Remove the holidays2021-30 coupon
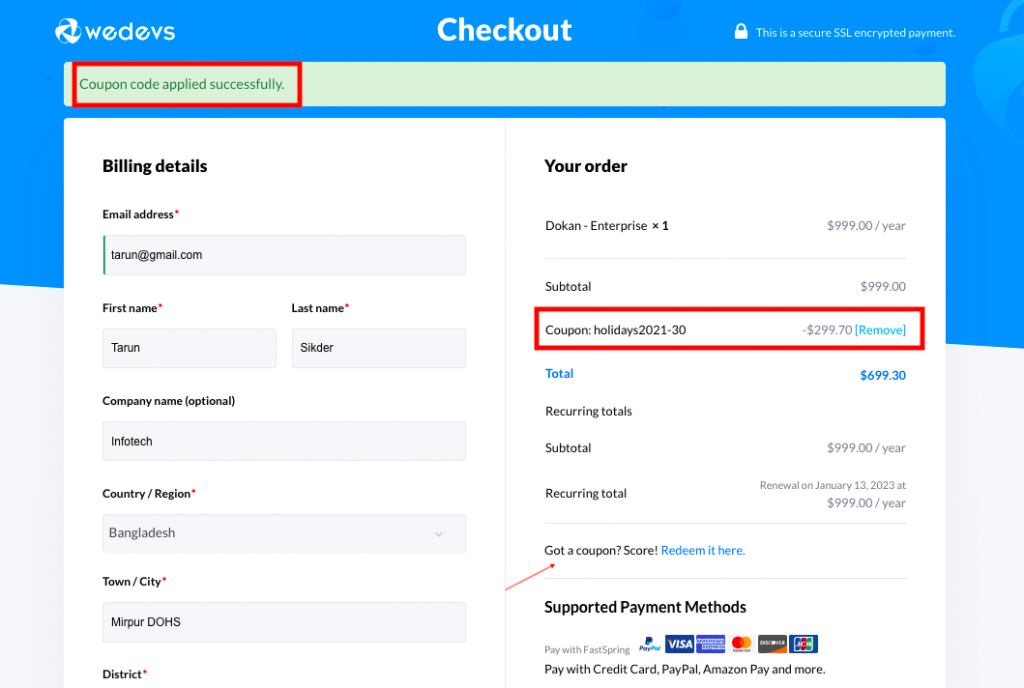This screenshot has width=1024, height=688. 880,330
